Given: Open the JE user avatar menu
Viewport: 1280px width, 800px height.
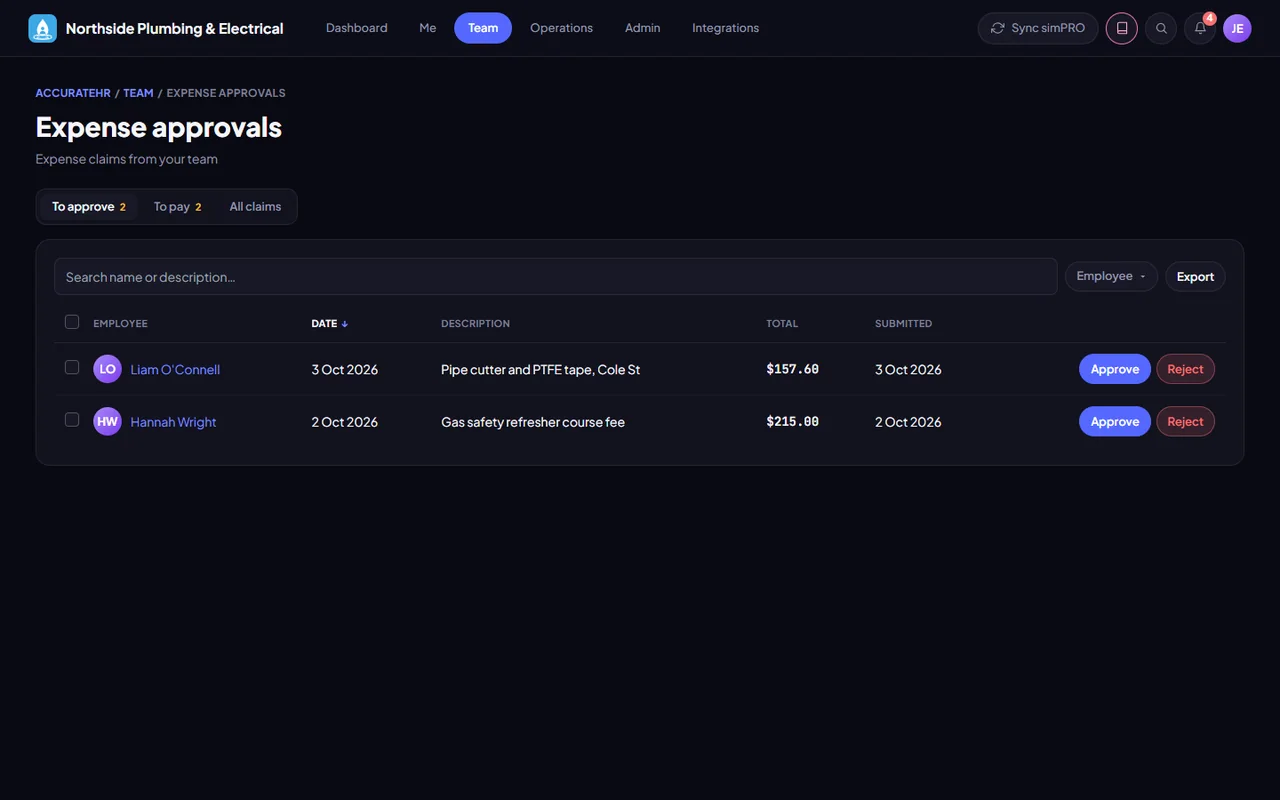Looking at the screenshot, I should 1237,28.
